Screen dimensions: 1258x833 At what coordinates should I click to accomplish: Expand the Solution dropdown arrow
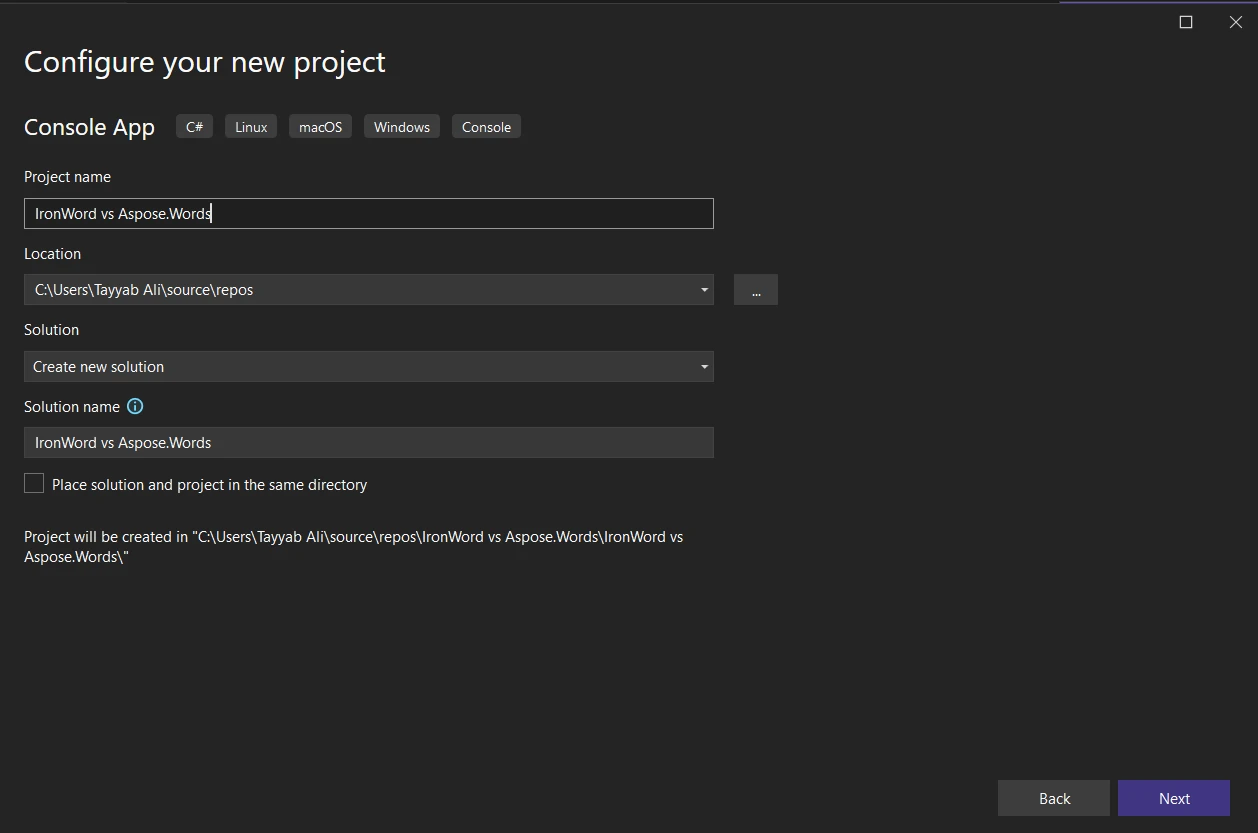click(704, 367)
